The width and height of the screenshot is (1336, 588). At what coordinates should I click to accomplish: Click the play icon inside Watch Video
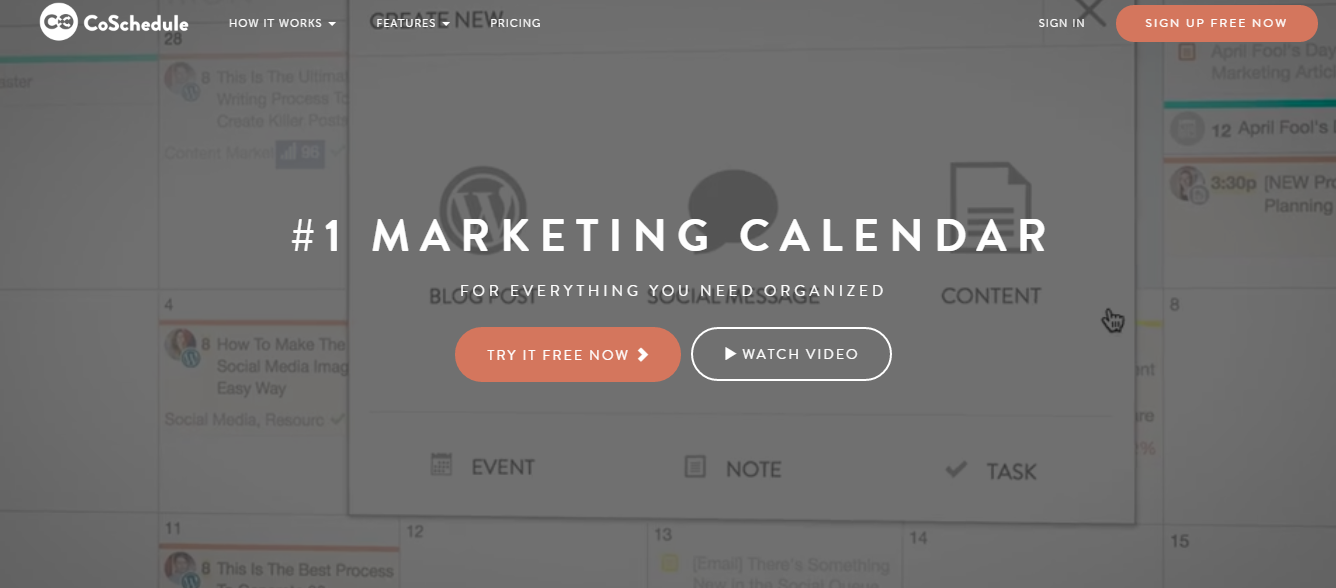click(x=731, y=354)
